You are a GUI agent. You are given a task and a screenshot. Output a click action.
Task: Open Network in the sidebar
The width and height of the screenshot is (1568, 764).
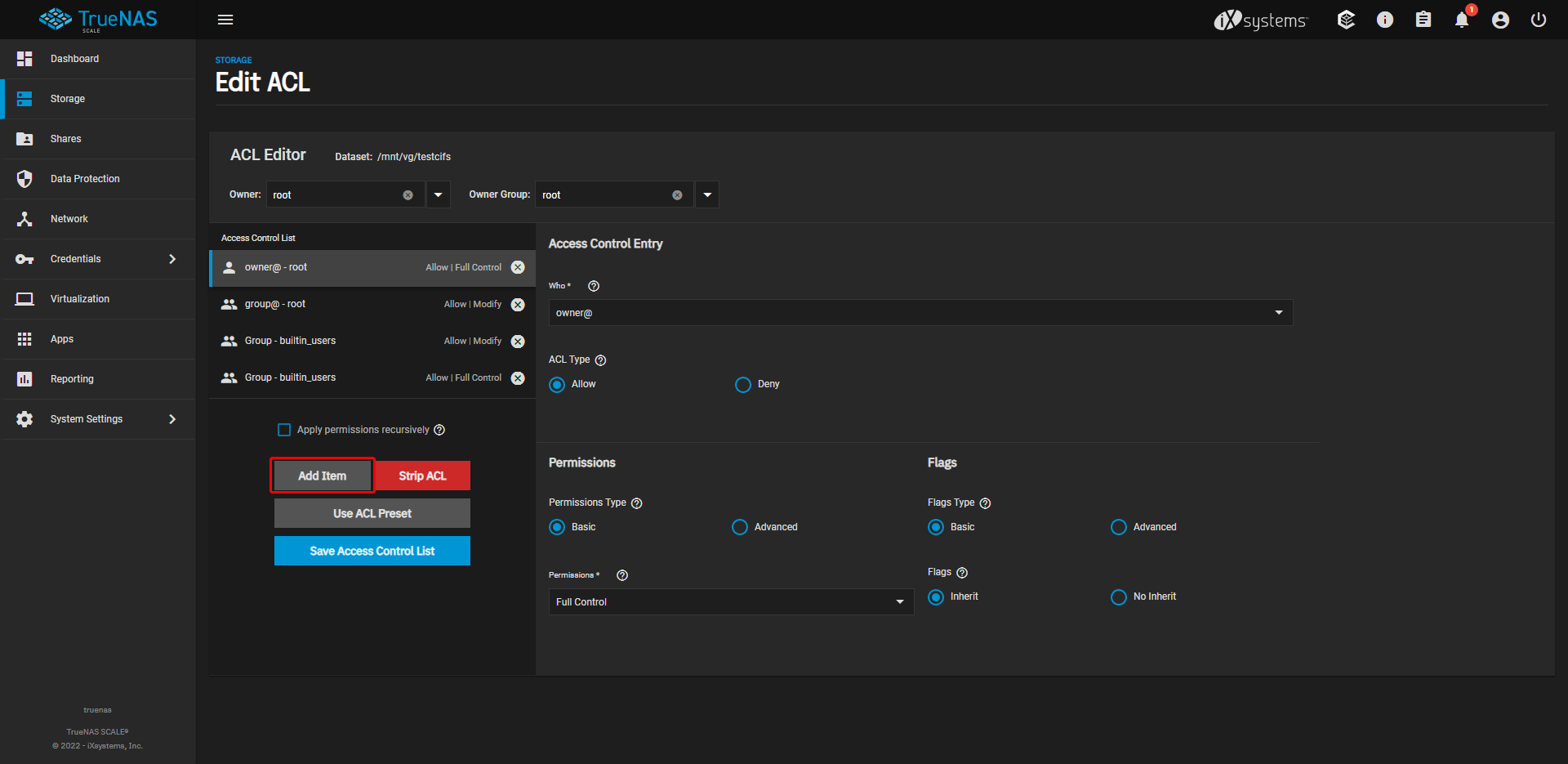pyautogui.click(x=98, y=219)
